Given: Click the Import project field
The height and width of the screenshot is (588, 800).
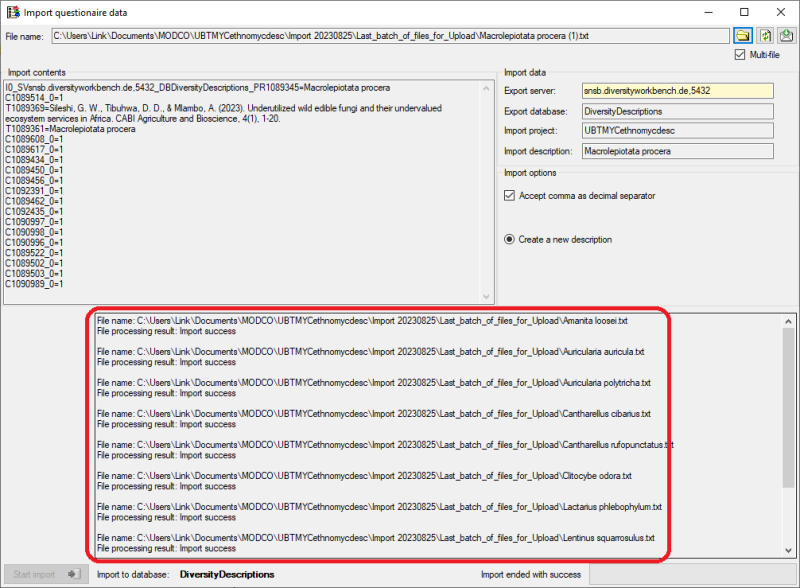Looking at the screenshot, I should 677,131.
